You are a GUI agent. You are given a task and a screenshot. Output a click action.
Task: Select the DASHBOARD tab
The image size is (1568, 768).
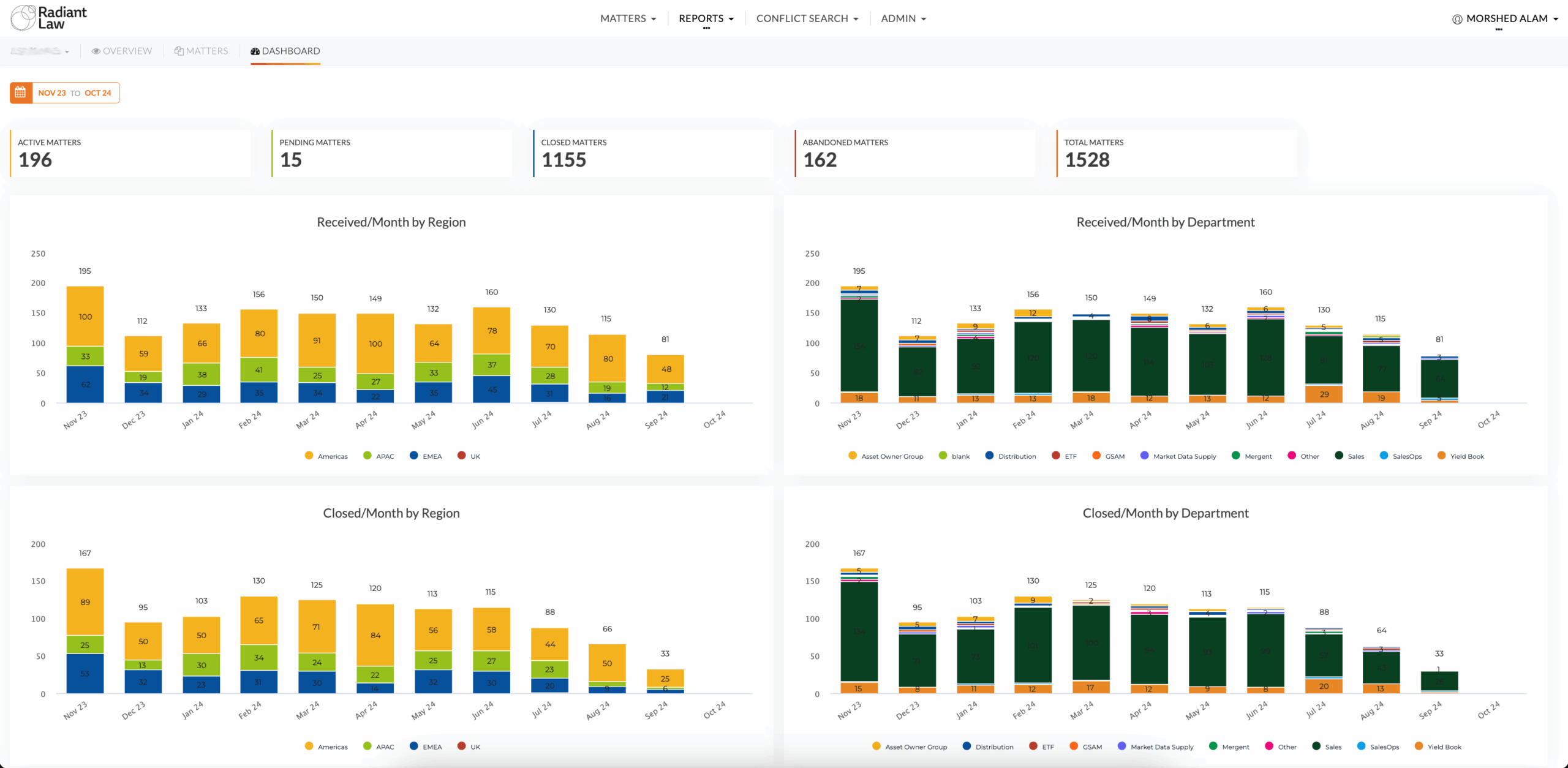(285, 51)
